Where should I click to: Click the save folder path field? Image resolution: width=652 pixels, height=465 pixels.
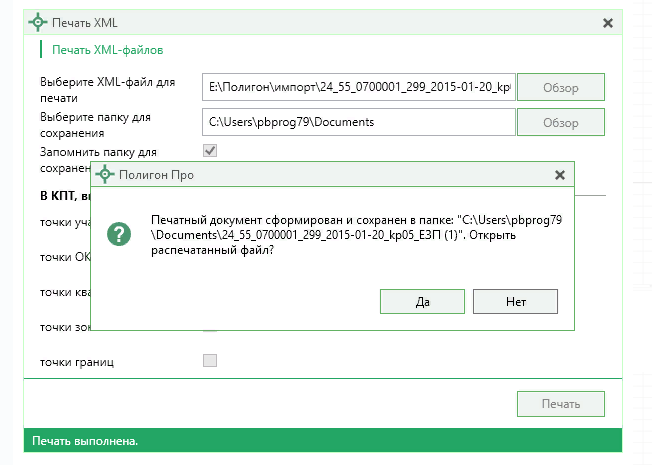357,122
